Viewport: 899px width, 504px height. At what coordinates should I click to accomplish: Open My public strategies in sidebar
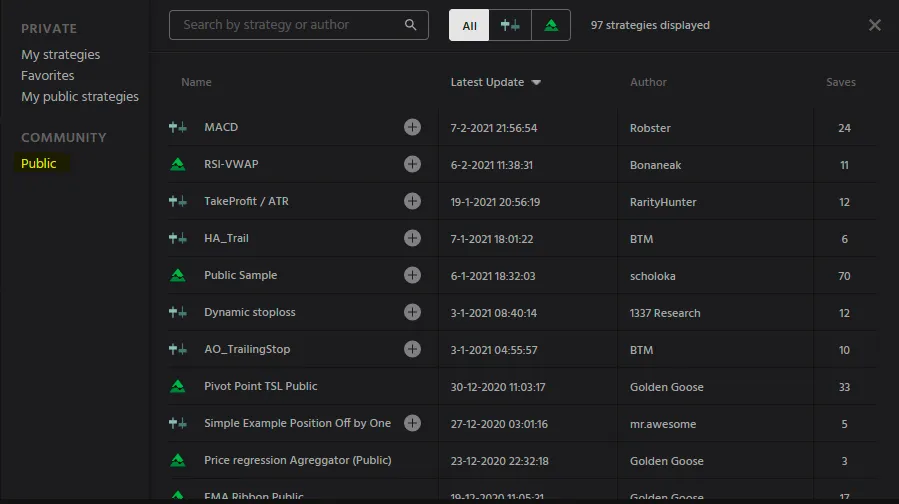click(80, 96)
